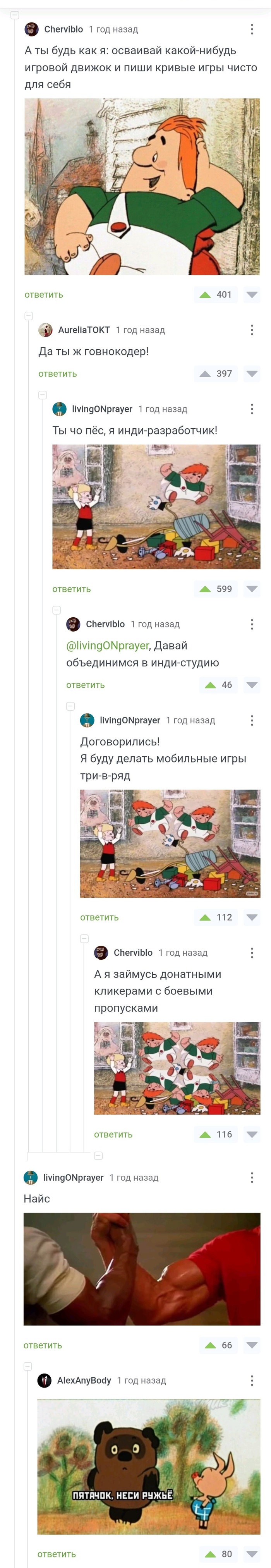The height and width of the screenshot is (1568, 271).
Task: Click Cherviblo's avatar on top comment
Action: pyautogui.click(x=32, y=29)
